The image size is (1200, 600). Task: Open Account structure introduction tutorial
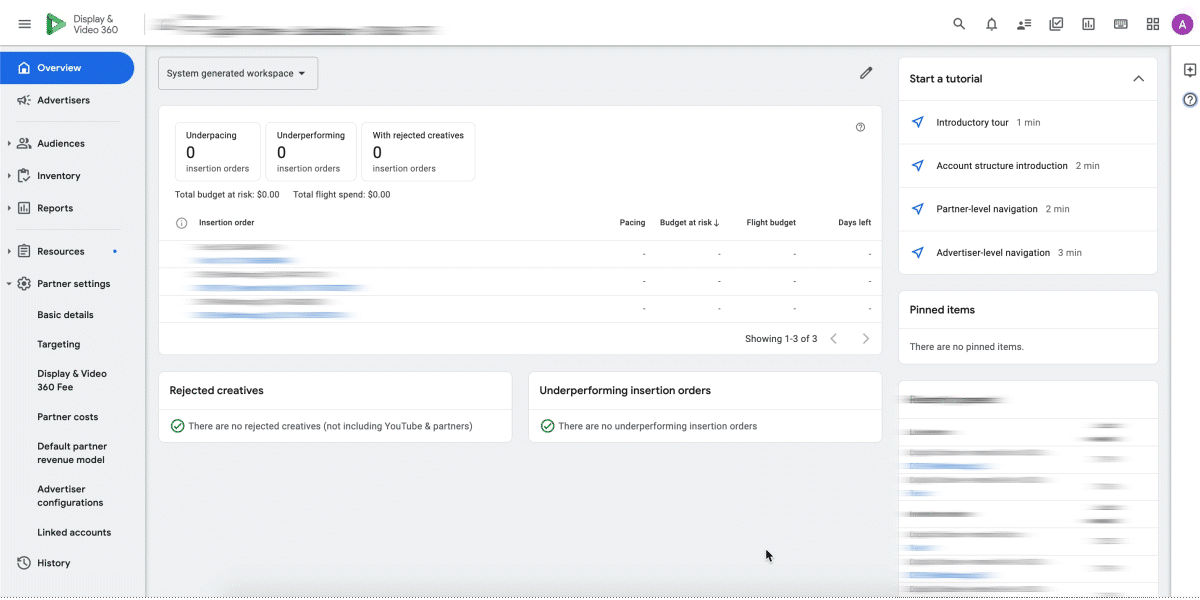click(1001, 166)
